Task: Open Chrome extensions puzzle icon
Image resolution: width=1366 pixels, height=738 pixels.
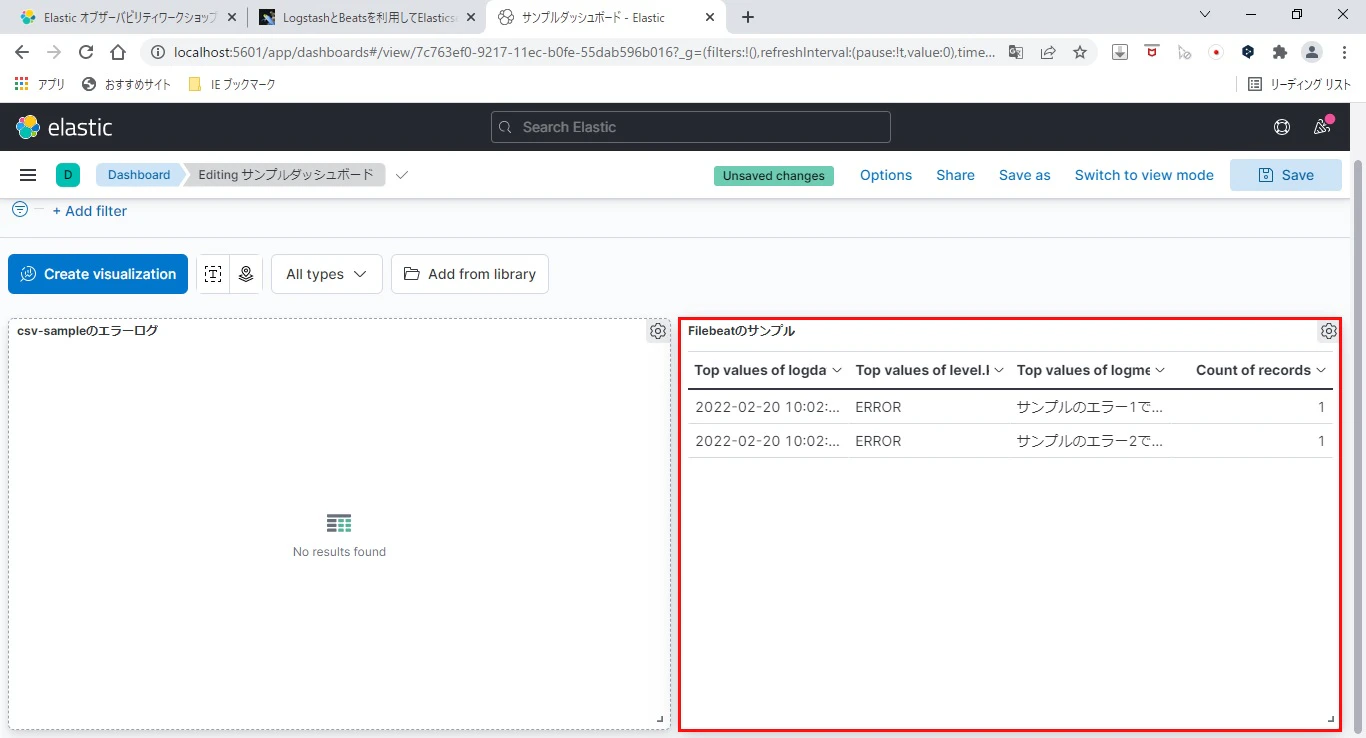Action: tap(1280, 52)
